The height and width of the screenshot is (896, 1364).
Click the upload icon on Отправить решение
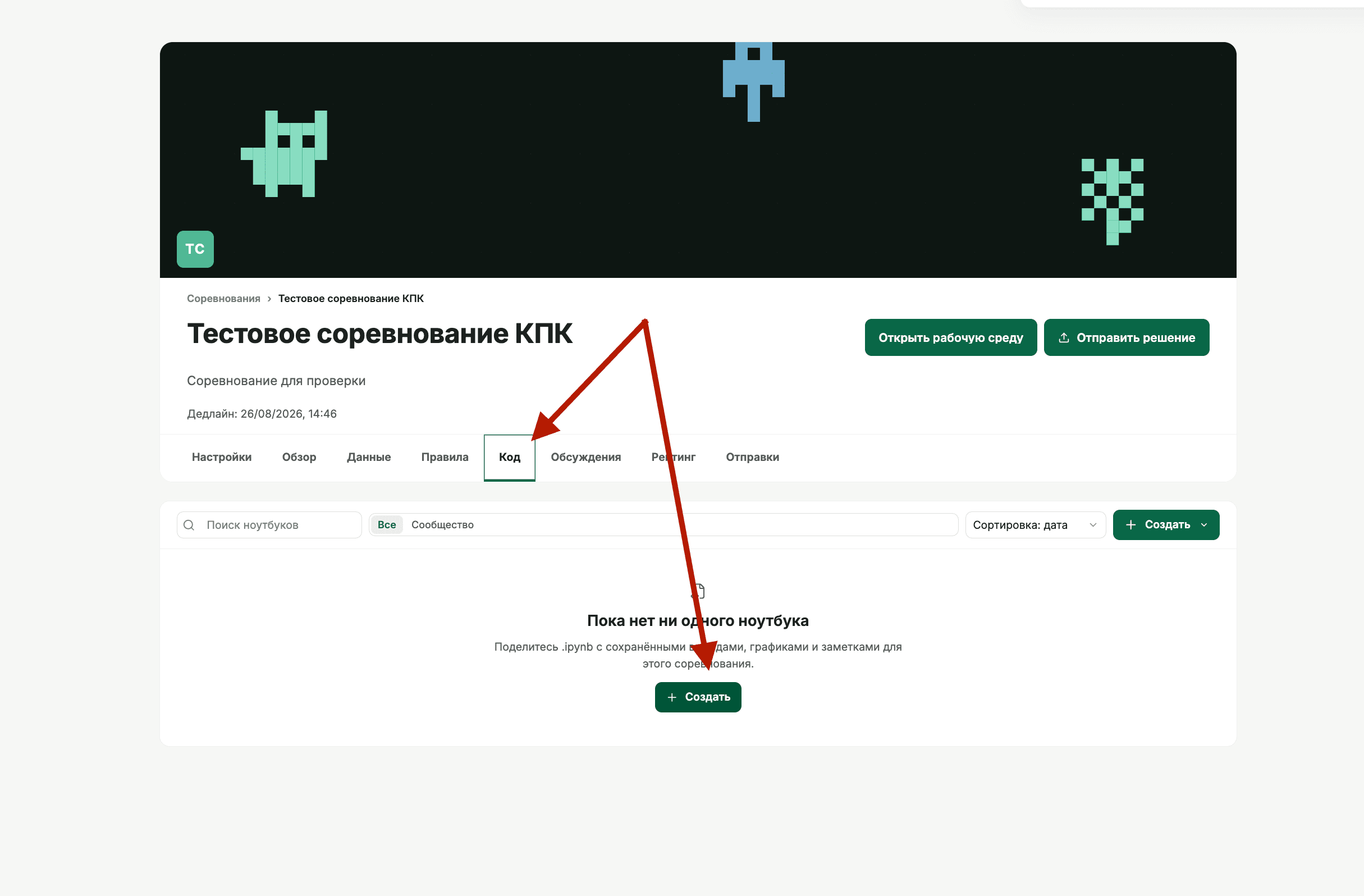tap(1064, 337)
